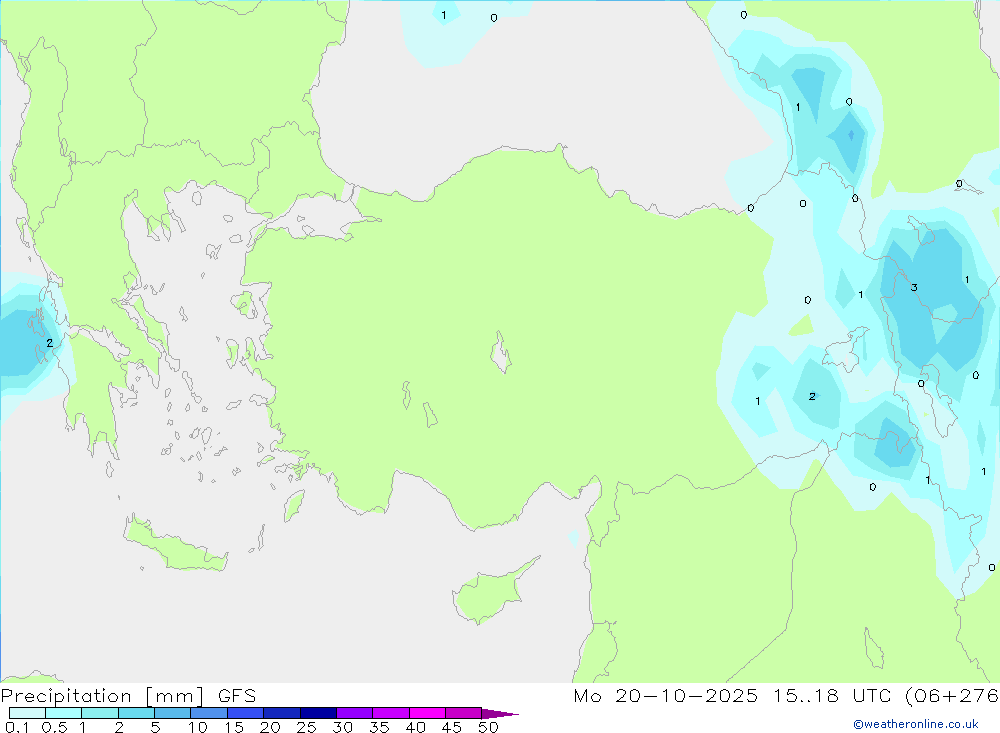Click the forecast date 'Mo 20-10-2025 15..18 UTC'
This screenshot has height=733, width=1000.
tap(732, 696)
